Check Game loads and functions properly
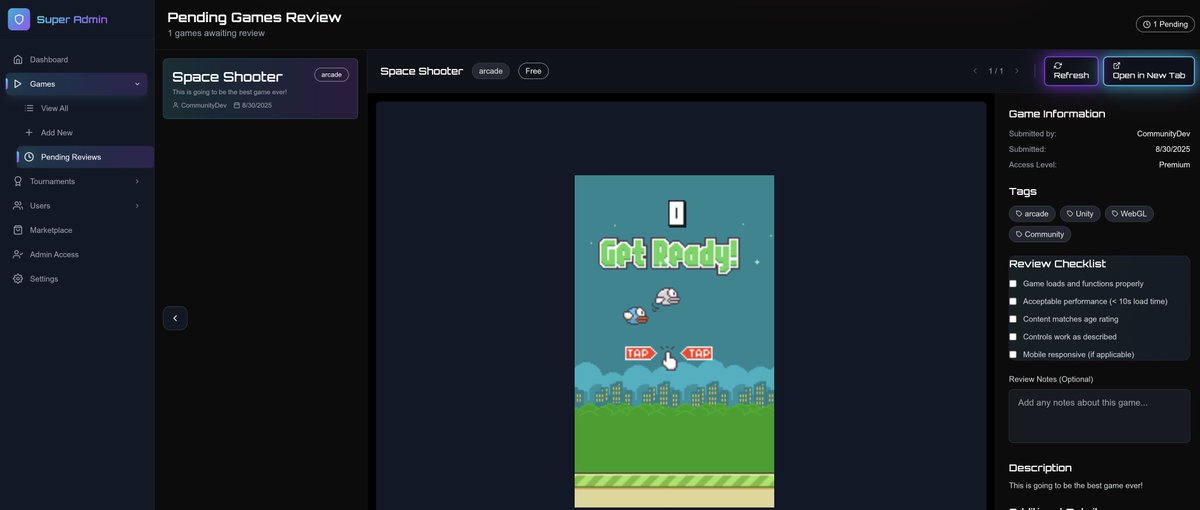 (1013, 284)
